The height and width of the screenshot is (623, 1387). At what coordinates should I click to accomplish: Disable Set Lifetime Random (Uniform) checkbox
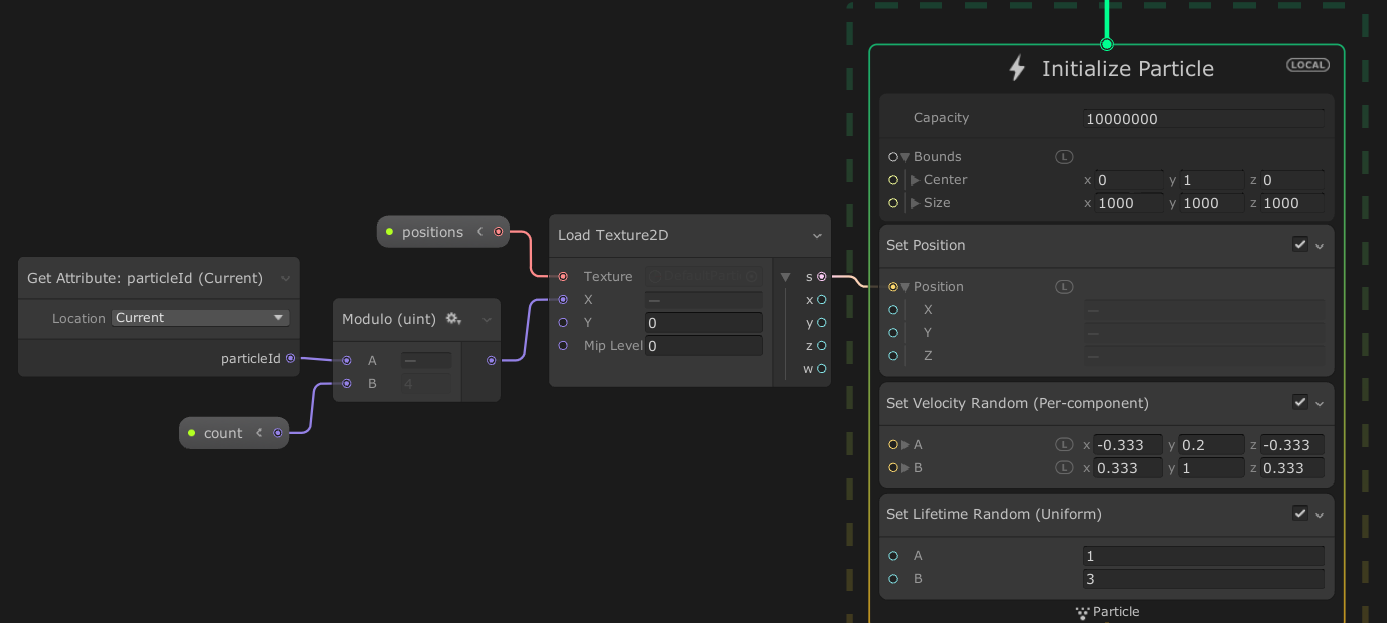(1299, 513)
